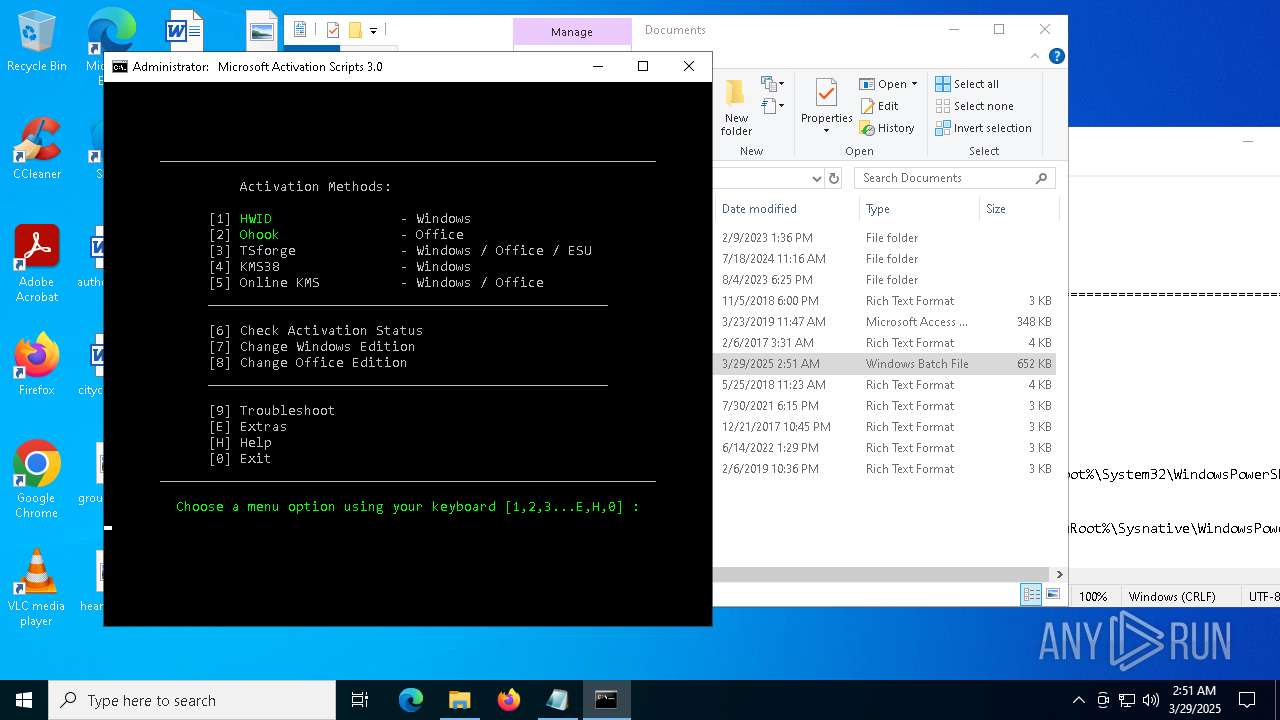This screenshot has width=1280, height=720.
Task: Click the volume icon in system tray
Action: (1150, 700)
